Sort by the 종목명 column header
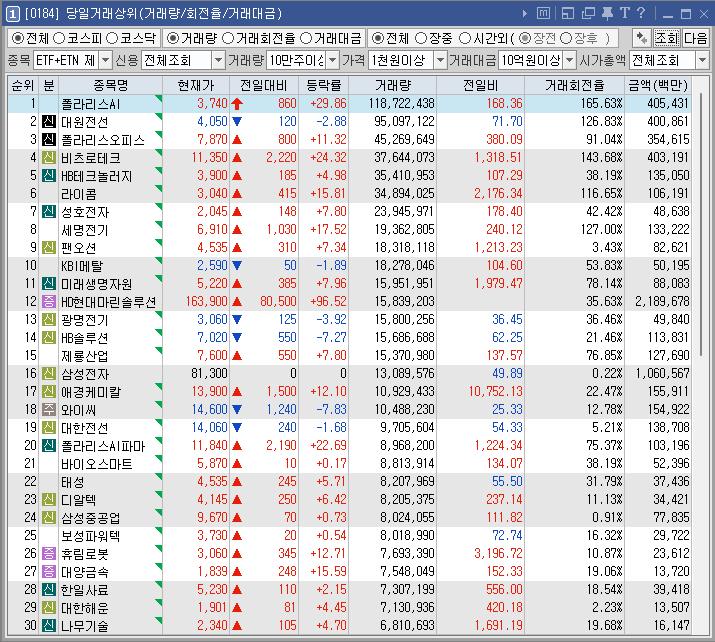This screenshot has width=715, height=642. (110, 85)
